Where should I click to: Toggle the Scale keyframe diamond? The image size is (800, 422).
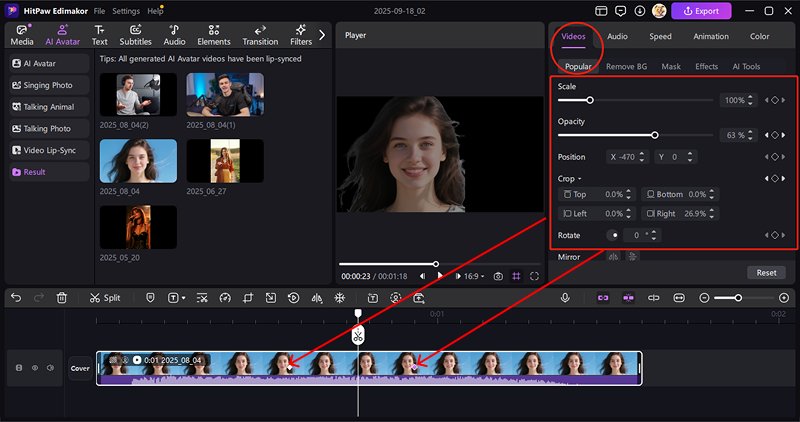click(x=775, y=101)
